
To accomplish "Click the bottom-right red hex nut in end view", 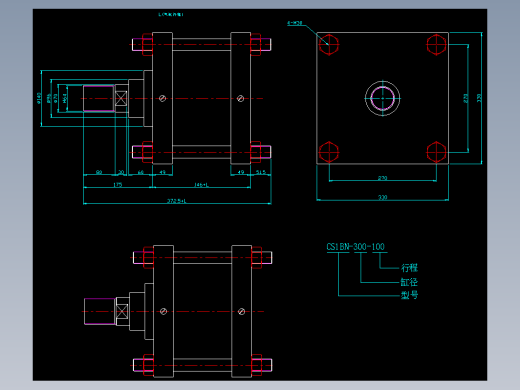I will 436,152.
